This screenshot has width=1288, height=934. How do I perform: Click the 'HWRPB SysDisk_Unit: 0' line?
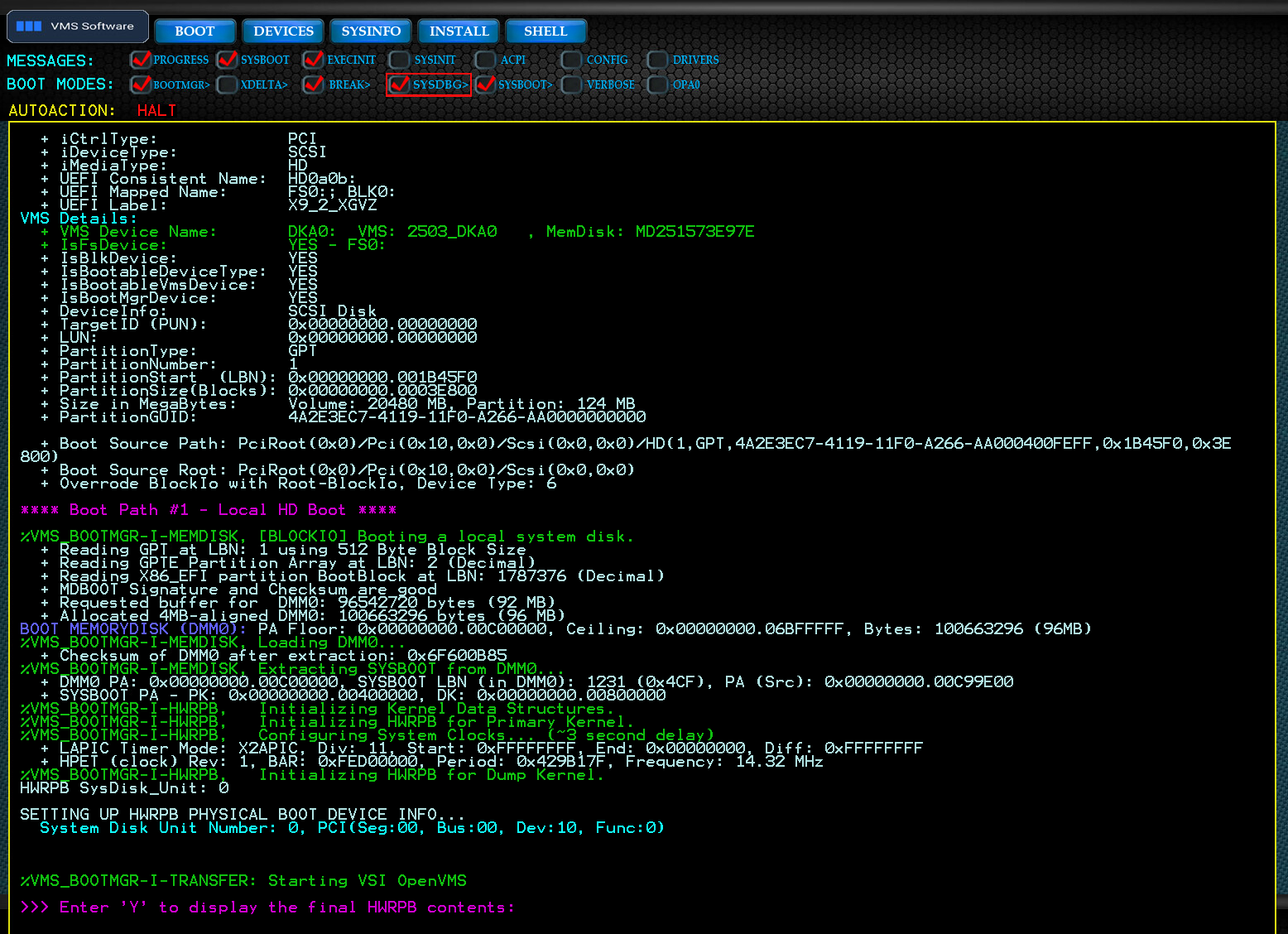point(124,788)
